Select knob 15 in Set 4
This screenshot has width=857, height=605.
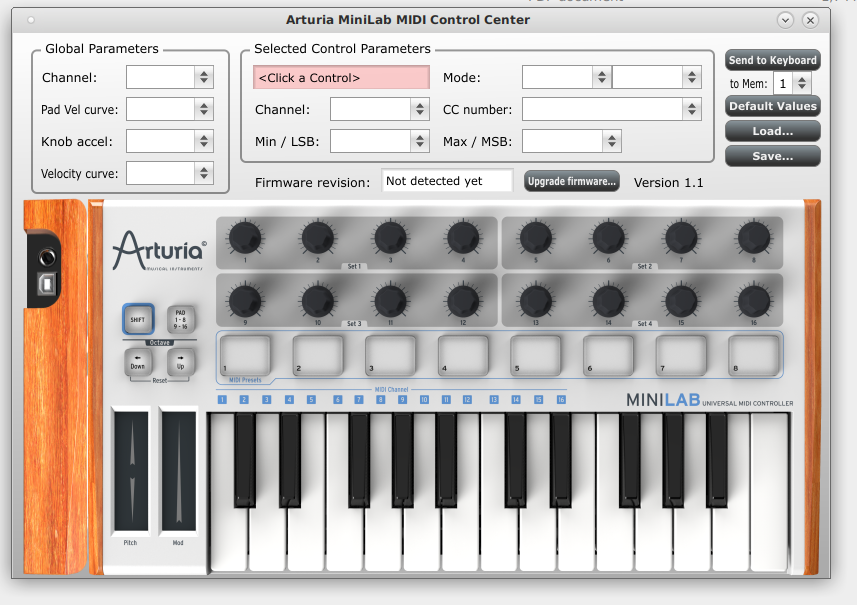(x=681, y=301)
